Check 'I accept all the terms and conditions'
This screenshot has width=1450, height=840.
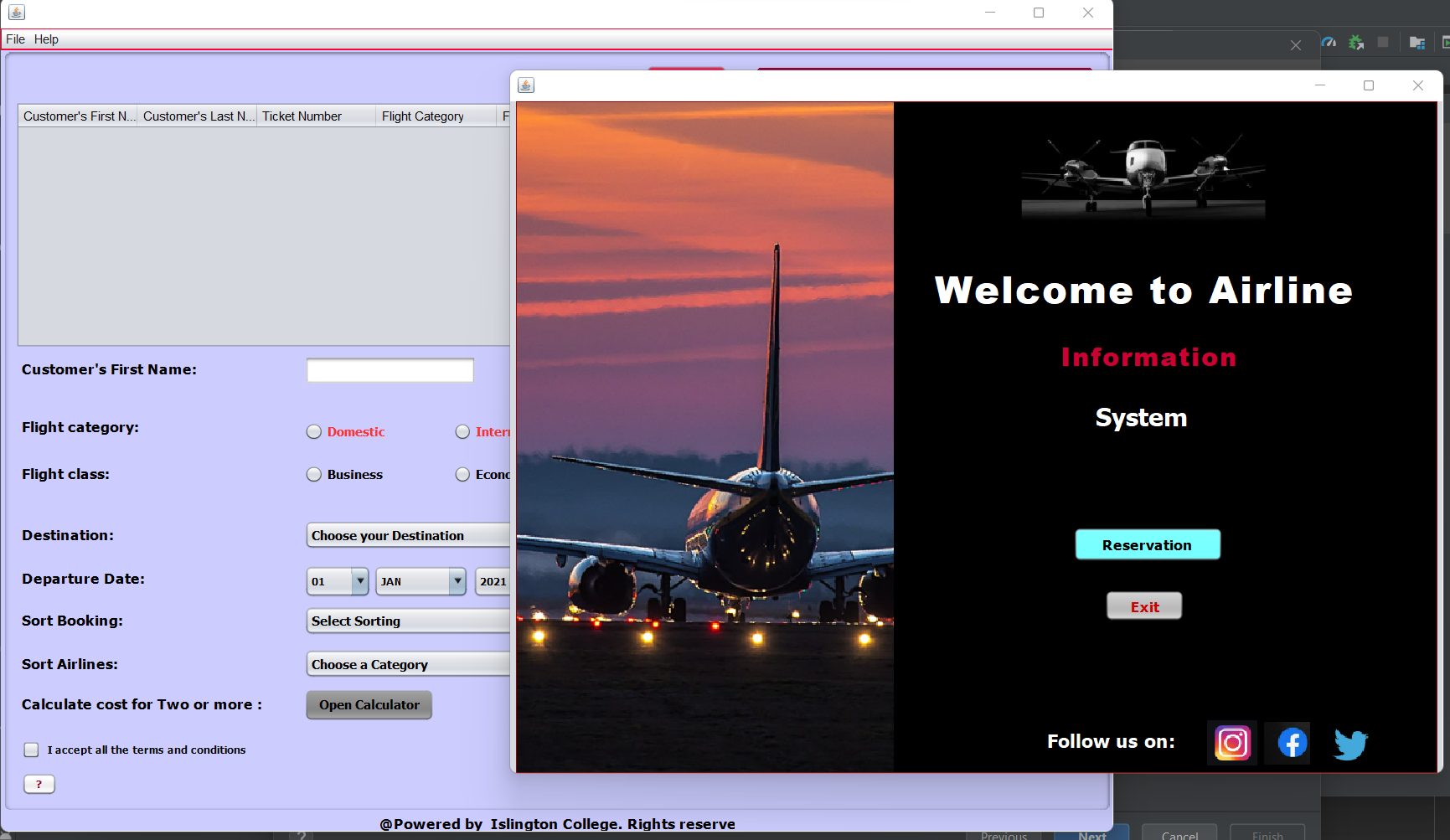31,750
